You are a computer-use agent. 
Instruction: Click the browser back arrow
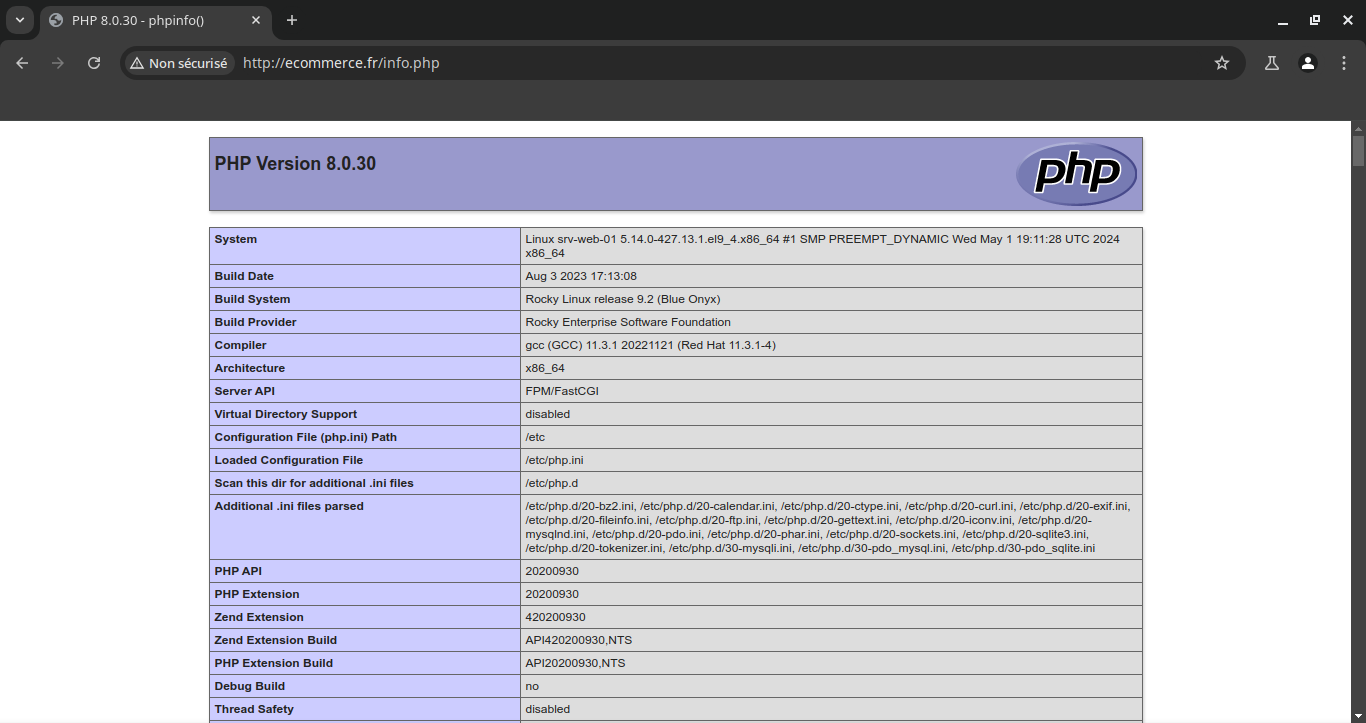[22, 63]
